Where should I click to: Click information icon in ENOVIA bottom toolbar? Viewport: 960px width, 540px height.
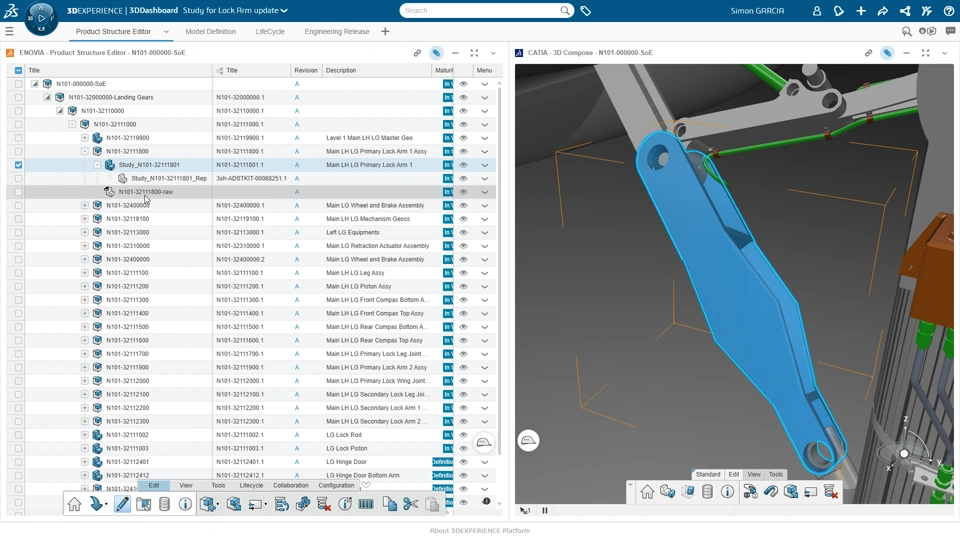point(185,504)
